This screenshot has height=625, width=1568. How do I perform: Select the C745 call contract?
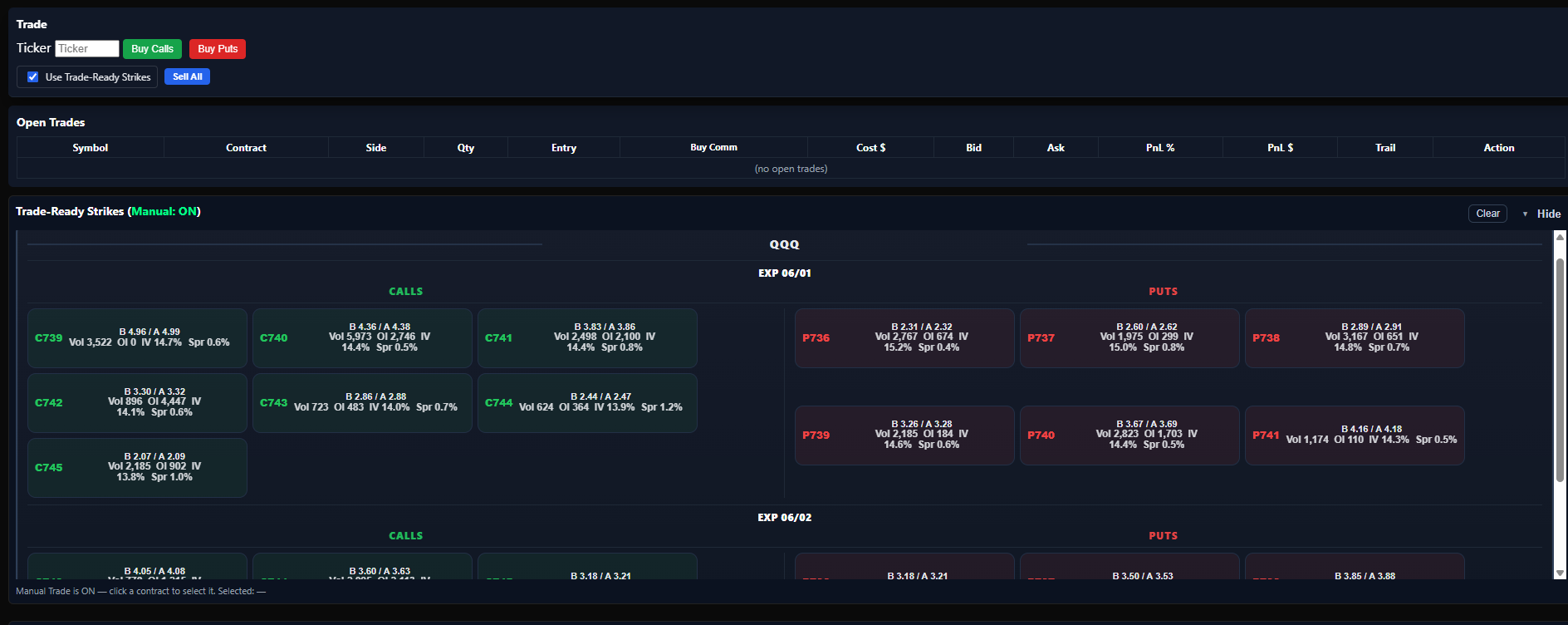click(137, 468)
